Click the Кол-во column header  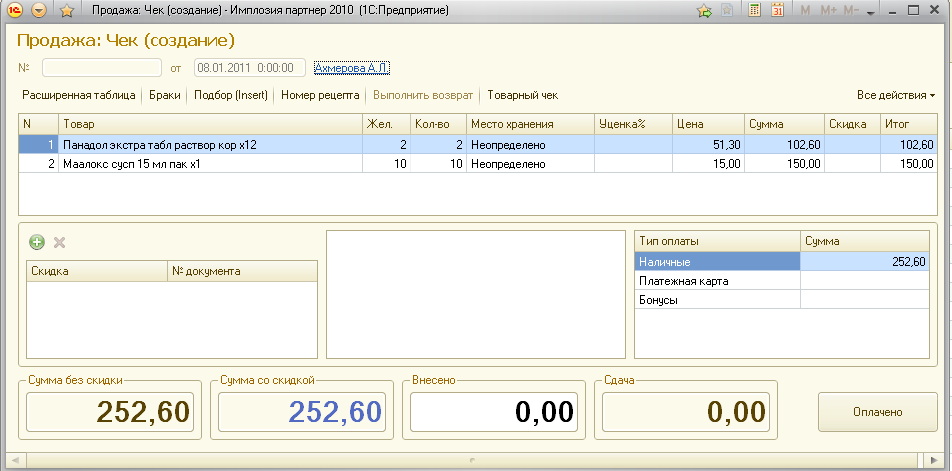[x=438, y=124]
